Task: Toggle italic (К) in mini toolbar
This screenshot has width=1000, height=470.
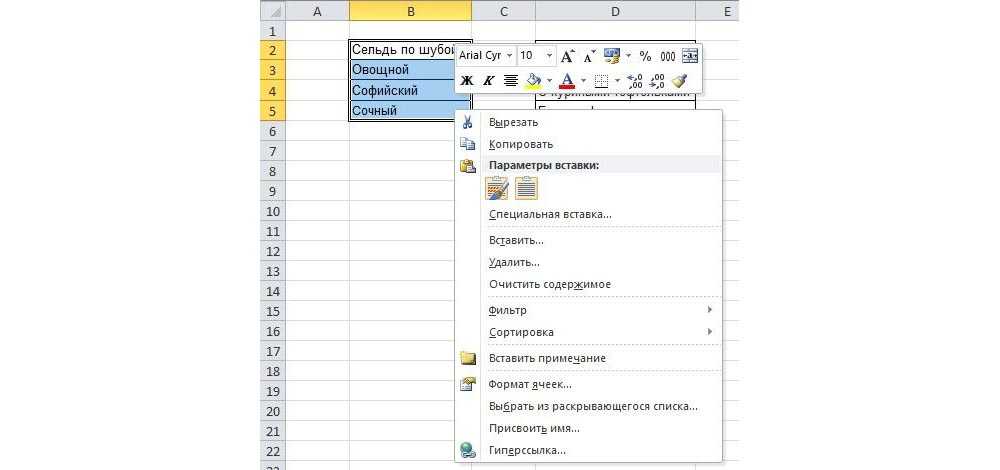Action: click(x=489, y=81)
